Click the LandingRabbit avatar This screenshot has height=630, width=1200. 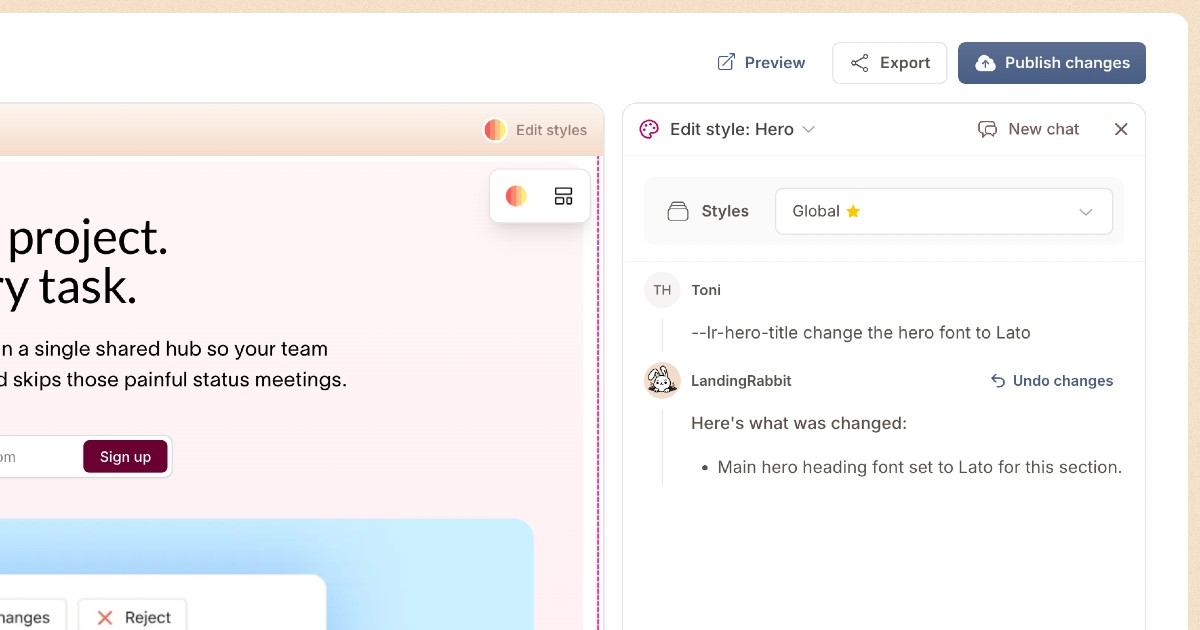[662, 380]
